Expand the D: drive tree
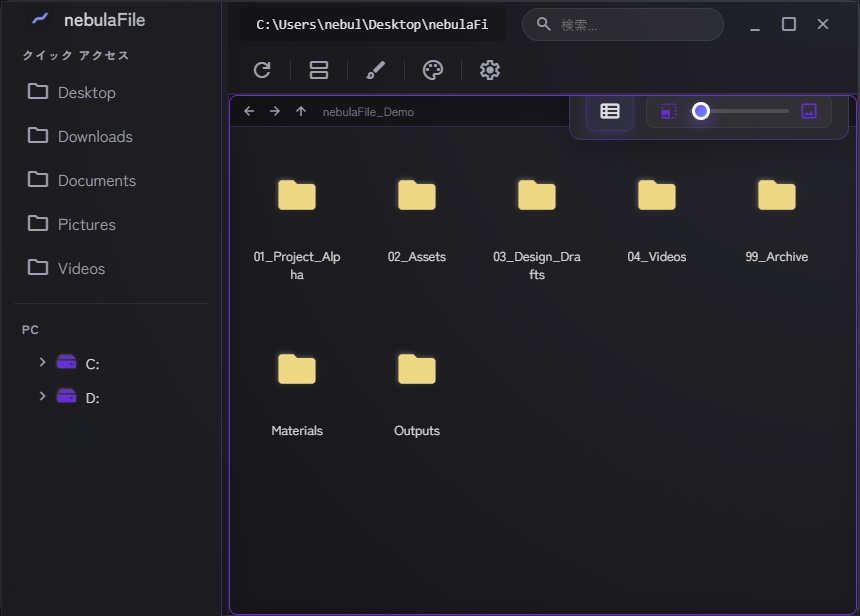This screenshot has width=860, height=616. pos(42,396)
